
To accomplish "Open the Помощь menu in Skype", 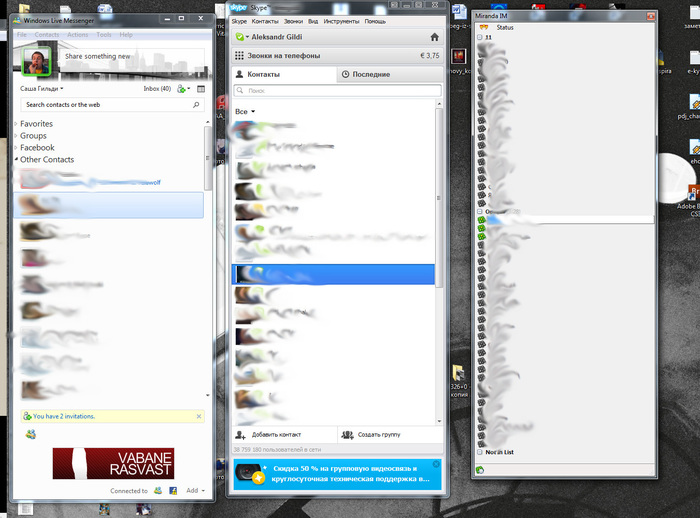I will 375,21.
